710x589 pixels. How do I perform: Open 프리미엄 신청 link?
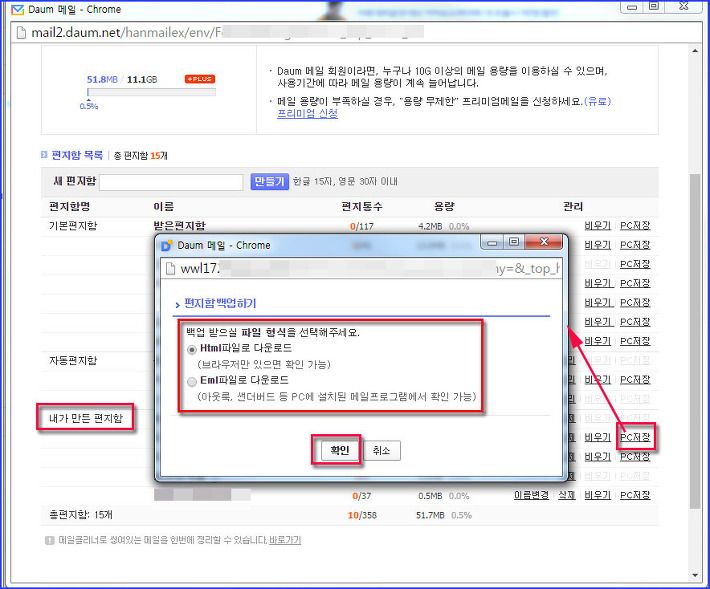307,113
